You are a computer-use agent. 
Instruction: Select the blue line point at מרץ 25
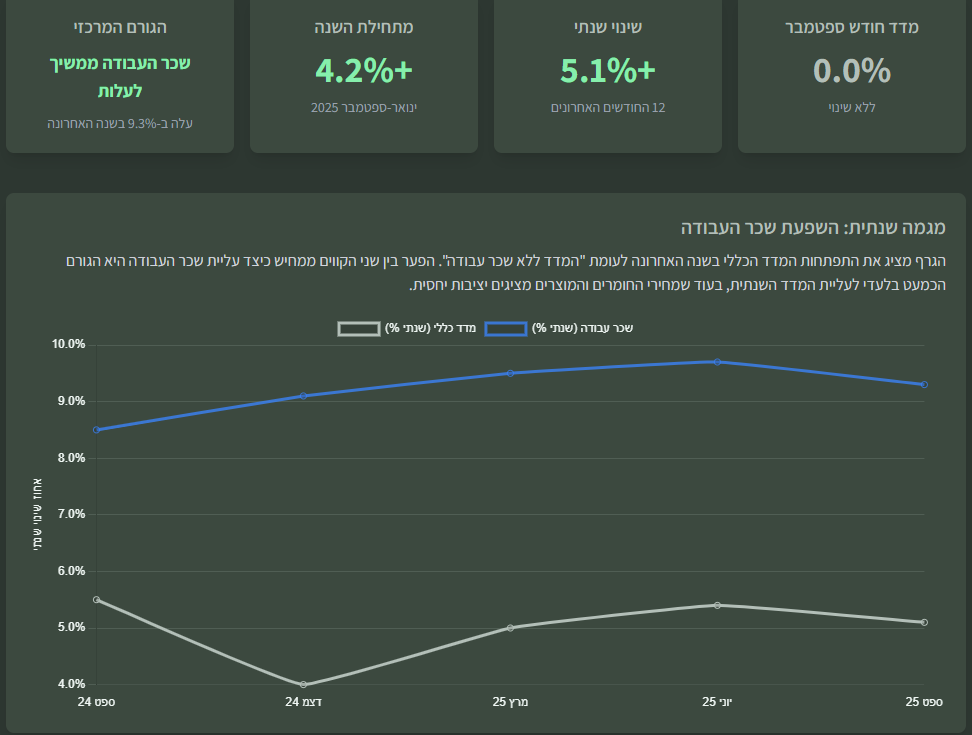pos(510,373)
